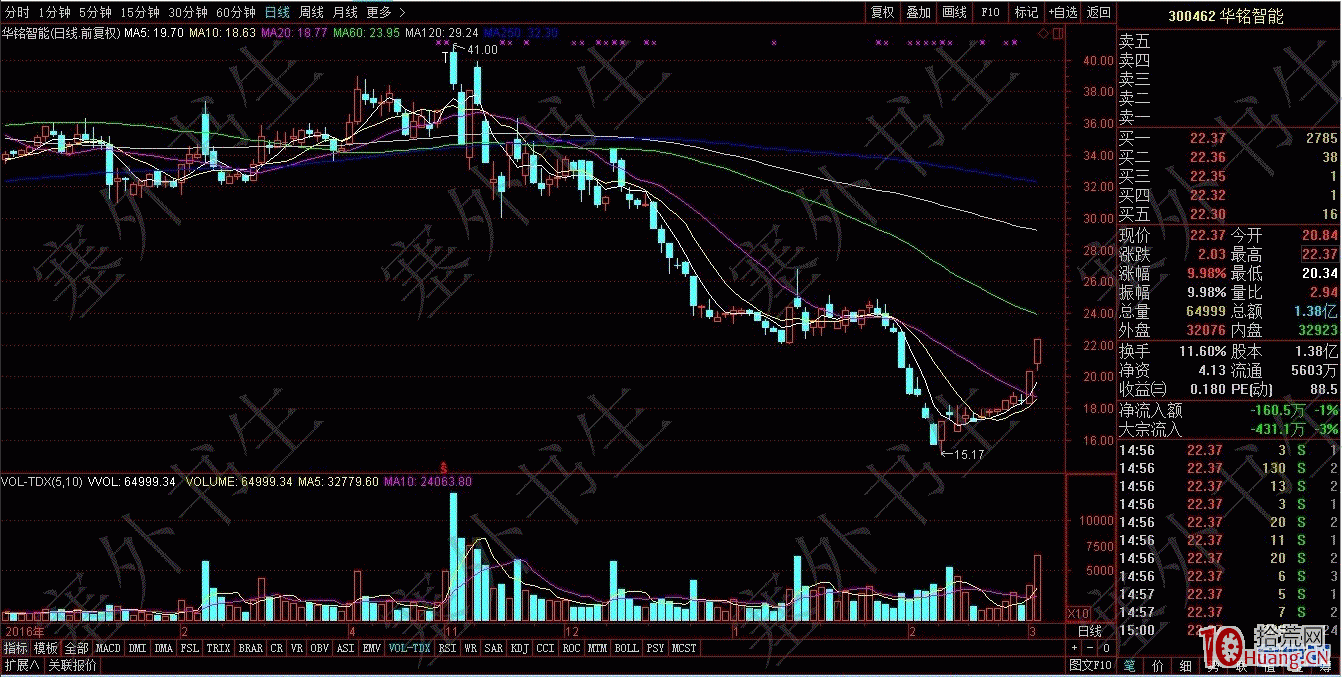Select the 60分钟 period tab
Image resolution: width=1342 pixels, height=677 pixels.
click(235, 12)
